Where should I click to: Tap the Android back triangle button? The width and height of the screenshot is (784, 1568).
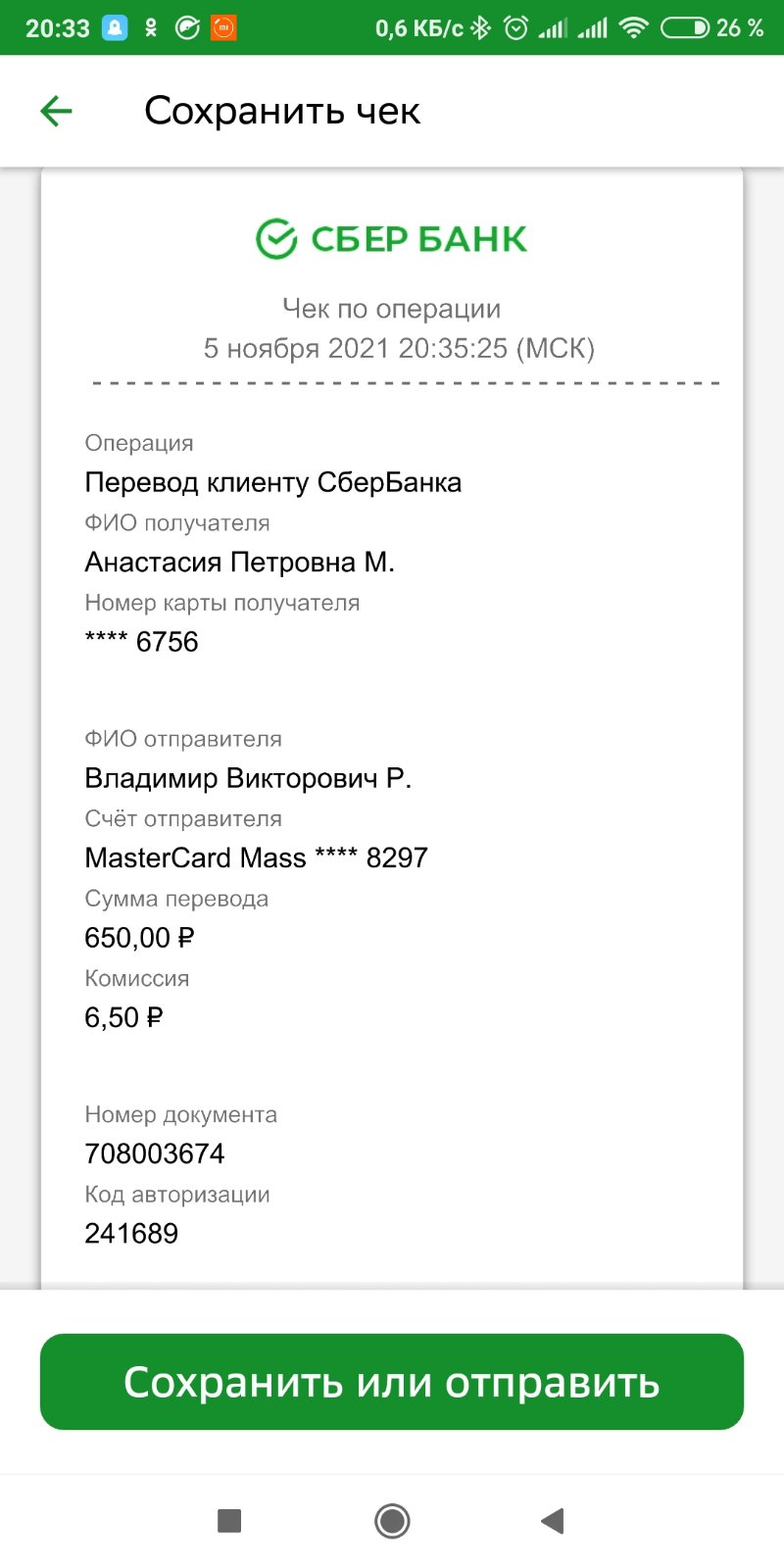pyautogui.click(x=553, y=1520)
